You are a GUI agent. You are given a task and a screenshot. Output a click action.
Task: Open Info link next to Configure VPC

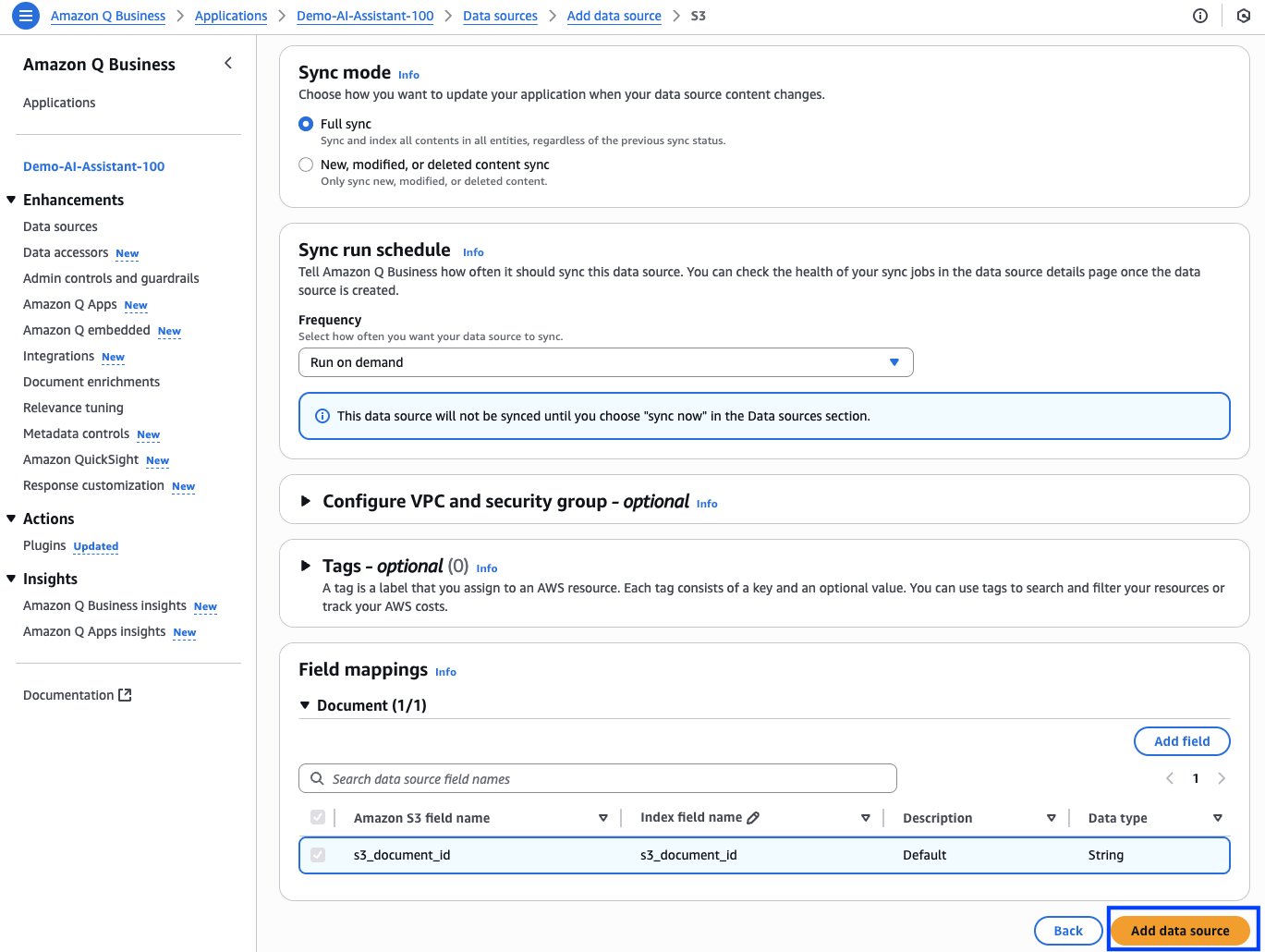click(707, 504)
